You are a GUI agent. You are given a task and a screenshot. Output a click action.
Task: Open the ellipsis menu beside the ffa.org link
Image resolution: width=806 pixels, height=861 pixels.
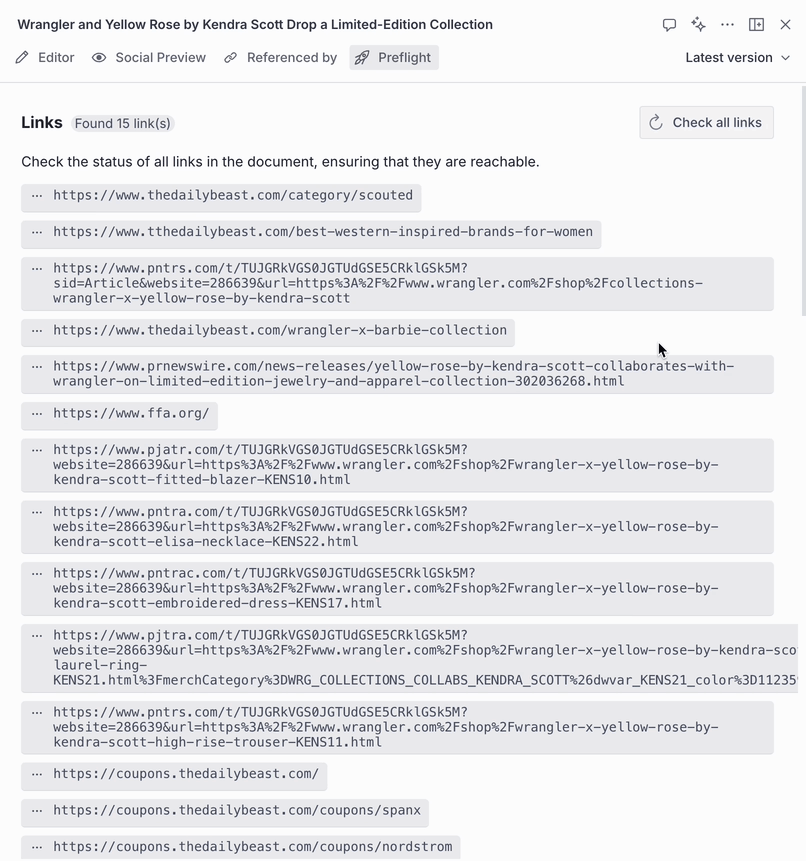(37, 414)
